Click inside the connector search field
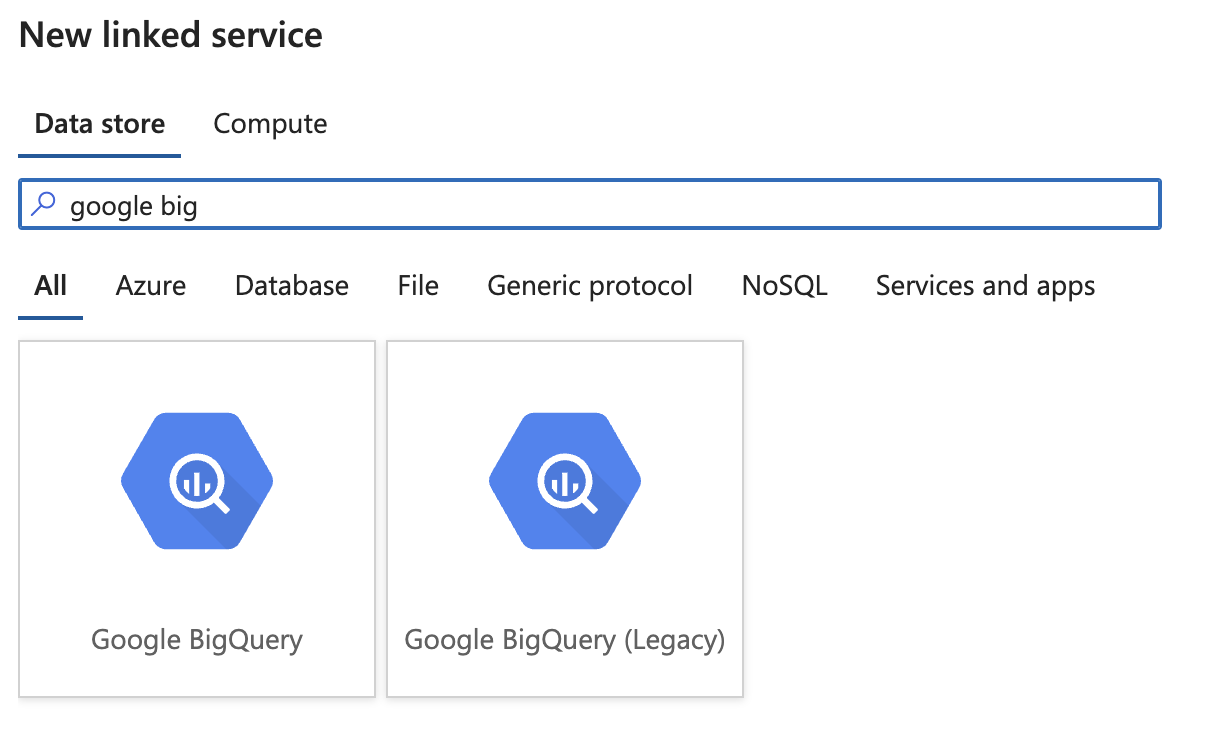 590,205
